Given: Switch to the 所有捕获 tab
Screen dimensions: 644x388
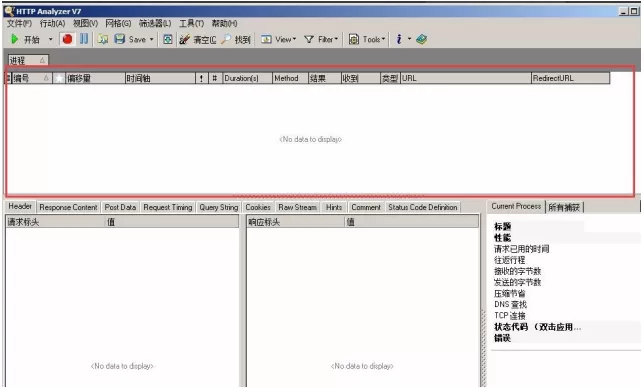Looking at the screenshot, I should point(564,208).
